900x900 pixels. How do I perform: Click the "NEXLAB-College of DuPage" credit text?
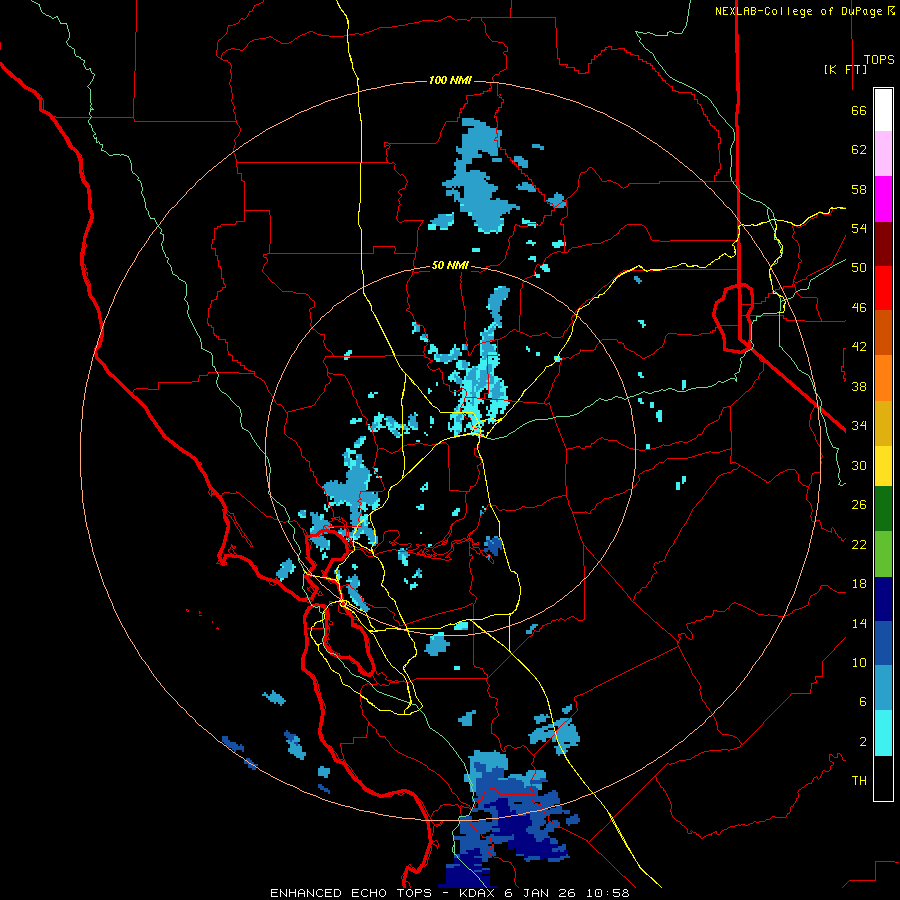[x=800, y=11]
